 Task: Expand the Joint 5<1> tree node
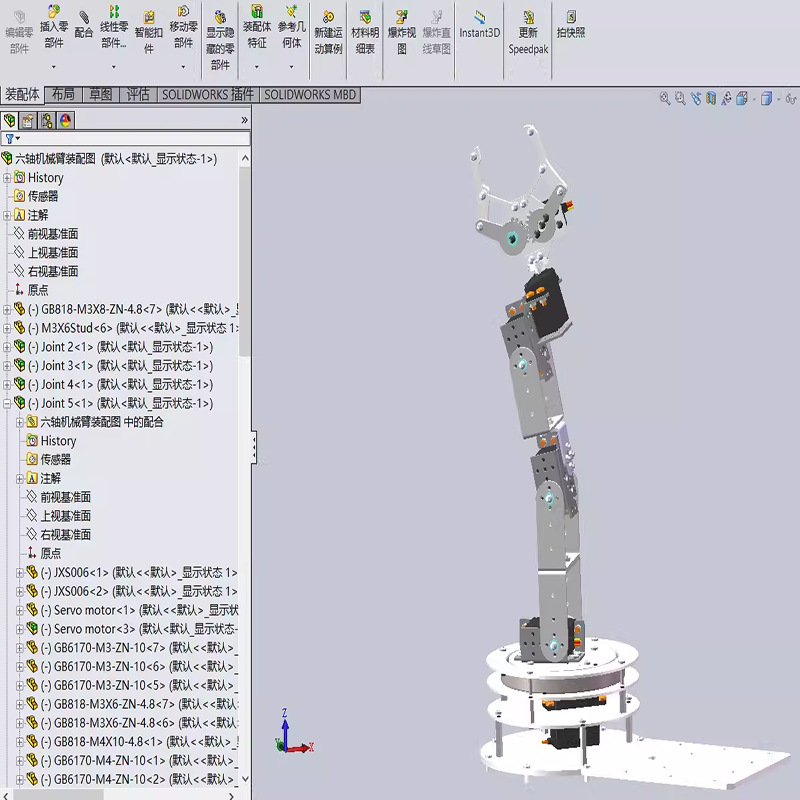point(8,404)
